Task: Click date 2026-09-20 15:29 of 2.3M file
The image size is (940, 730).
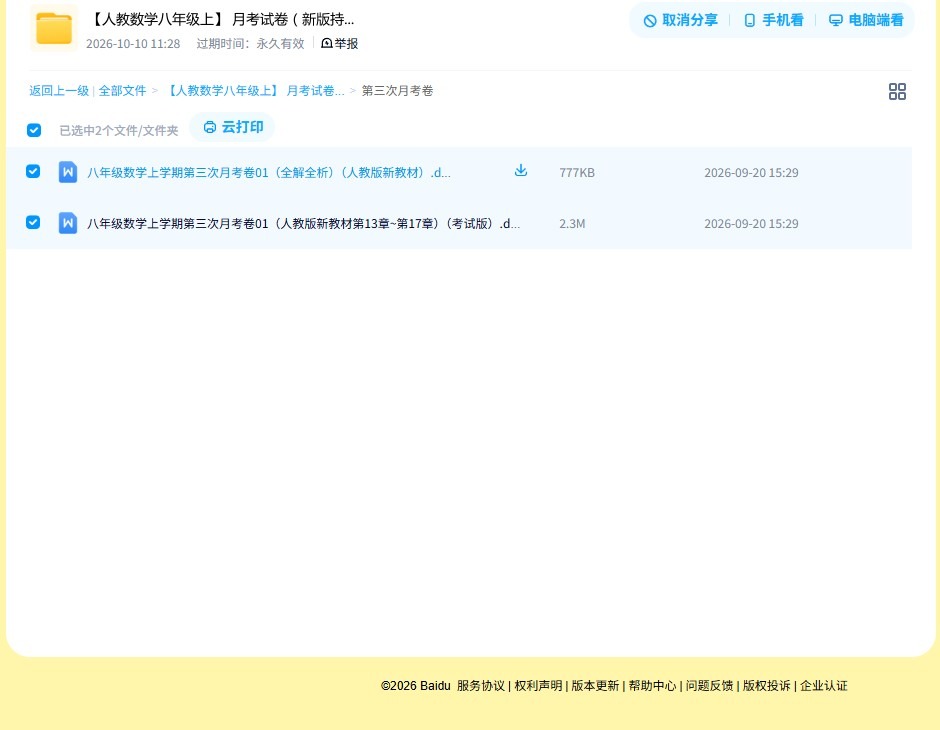Action: 751,224
